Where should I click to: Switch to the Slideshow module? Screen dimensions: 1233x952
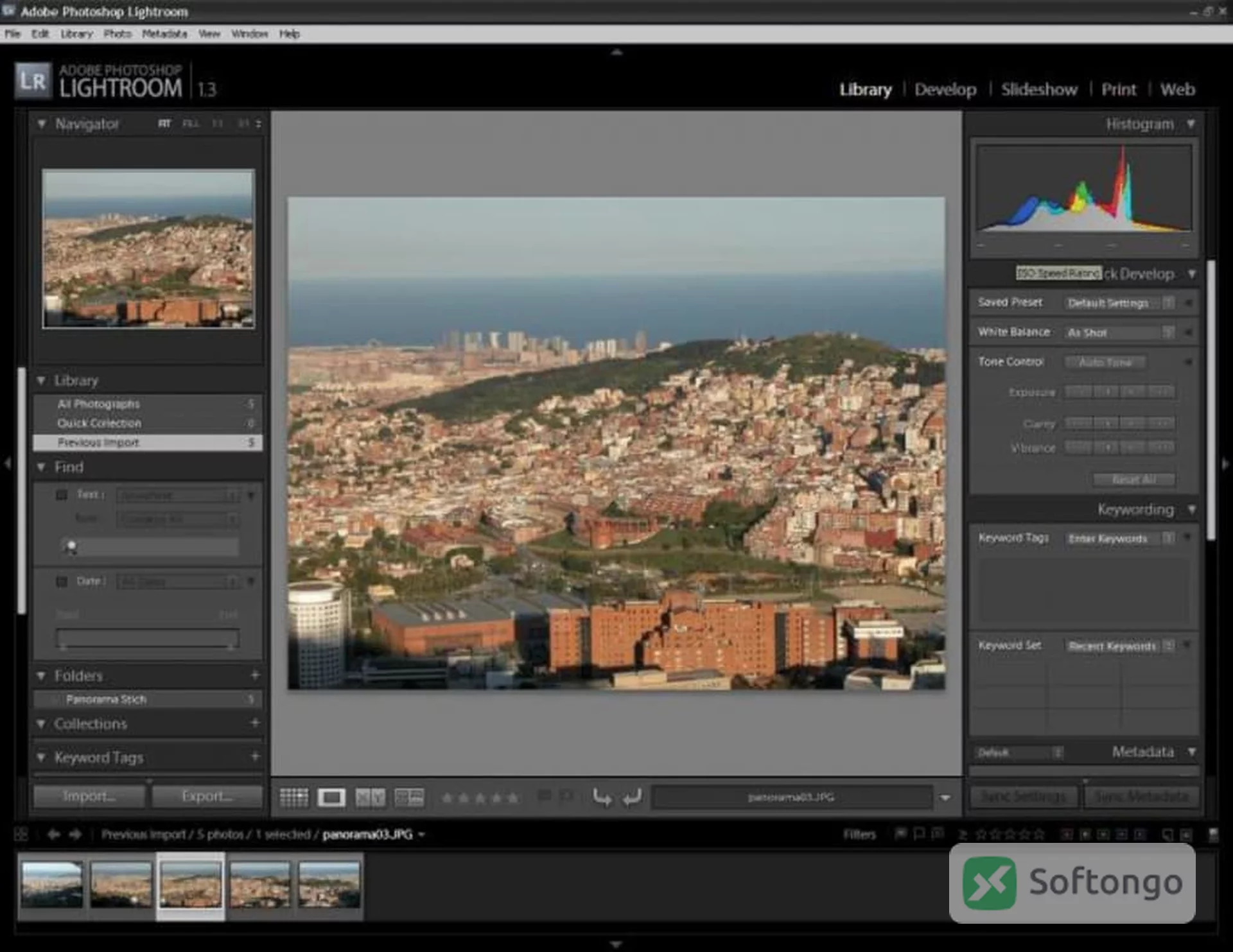[1039, 89]
